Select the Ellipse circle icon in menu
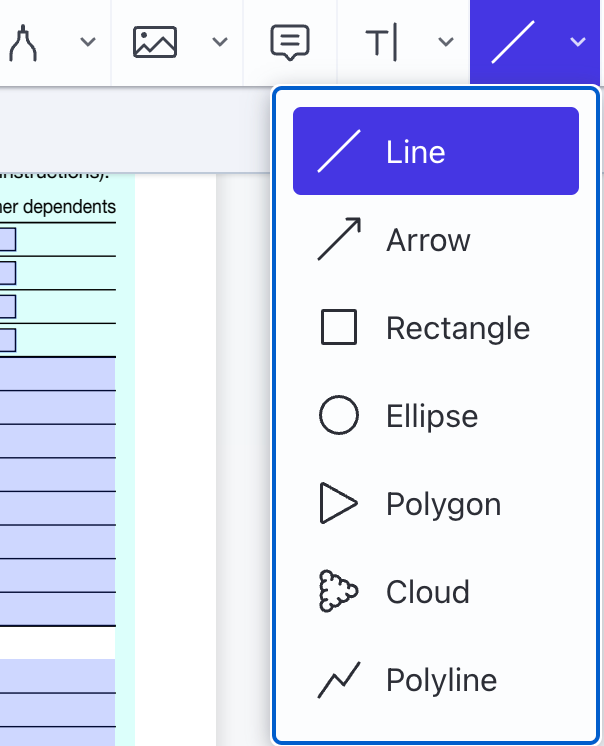This screenshot has width=604, height=746. pos(338,416)
